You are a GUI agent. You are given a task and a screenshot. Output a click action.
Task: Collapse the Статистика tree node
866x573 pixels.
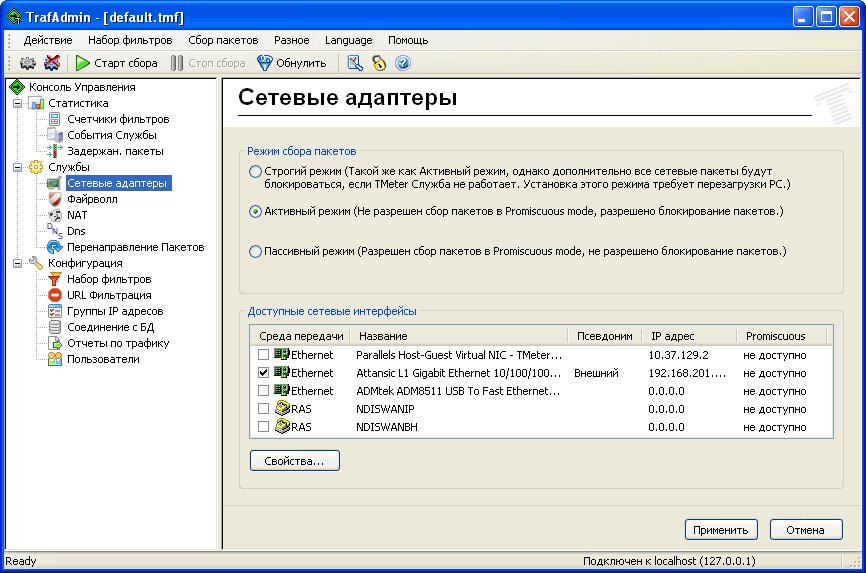click(17, 103)
